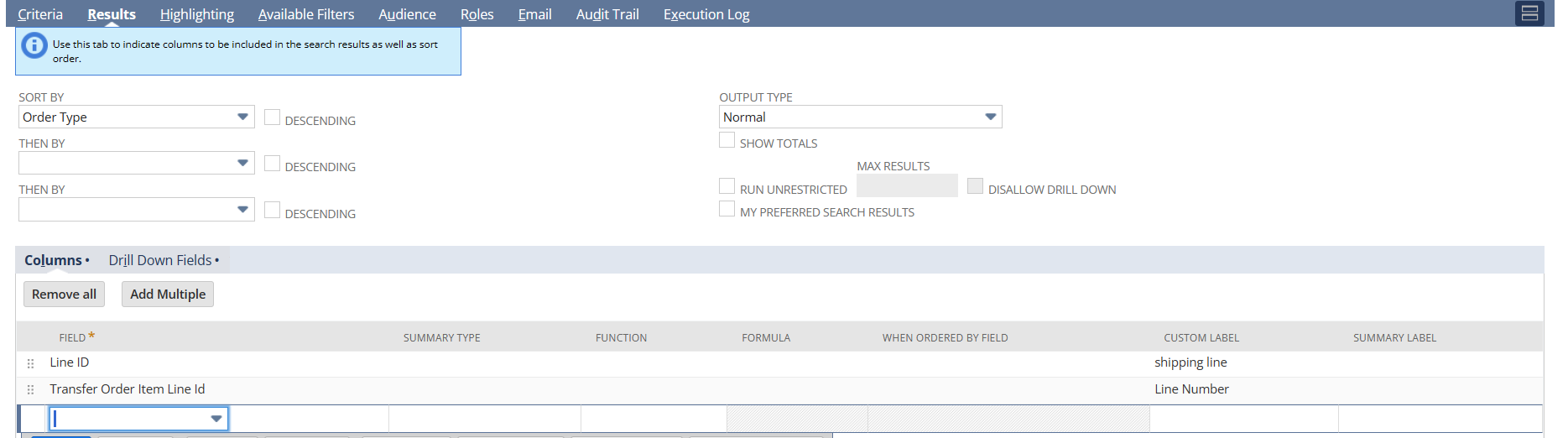Screen dimensions: 1568x438
Task: Expand the new row Field dropdown
Action: pyautogui.click(x=216, y=419)
